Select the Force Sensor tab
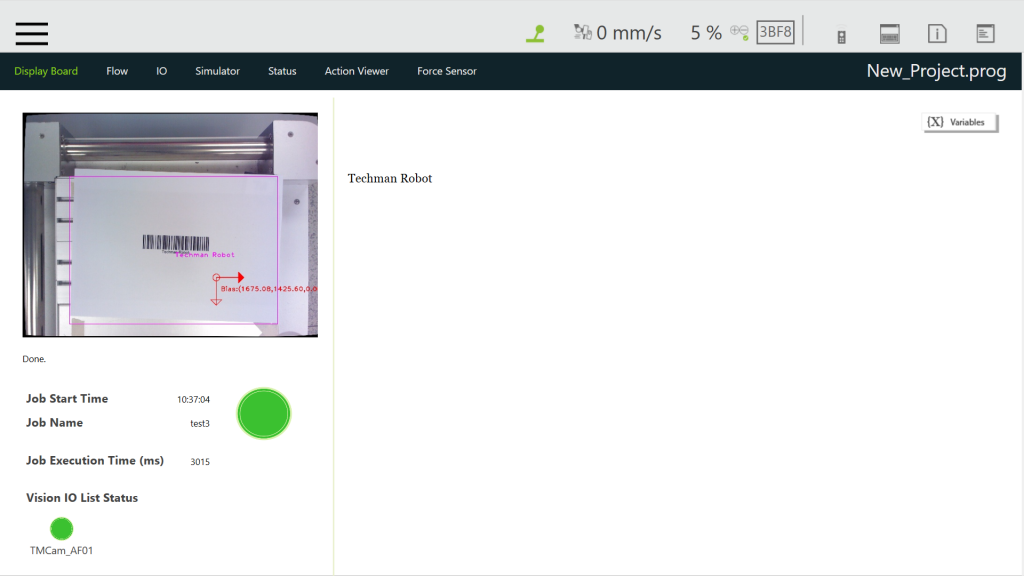The image size is (1024, 576). pyautogui.click(x=446, y=71)
